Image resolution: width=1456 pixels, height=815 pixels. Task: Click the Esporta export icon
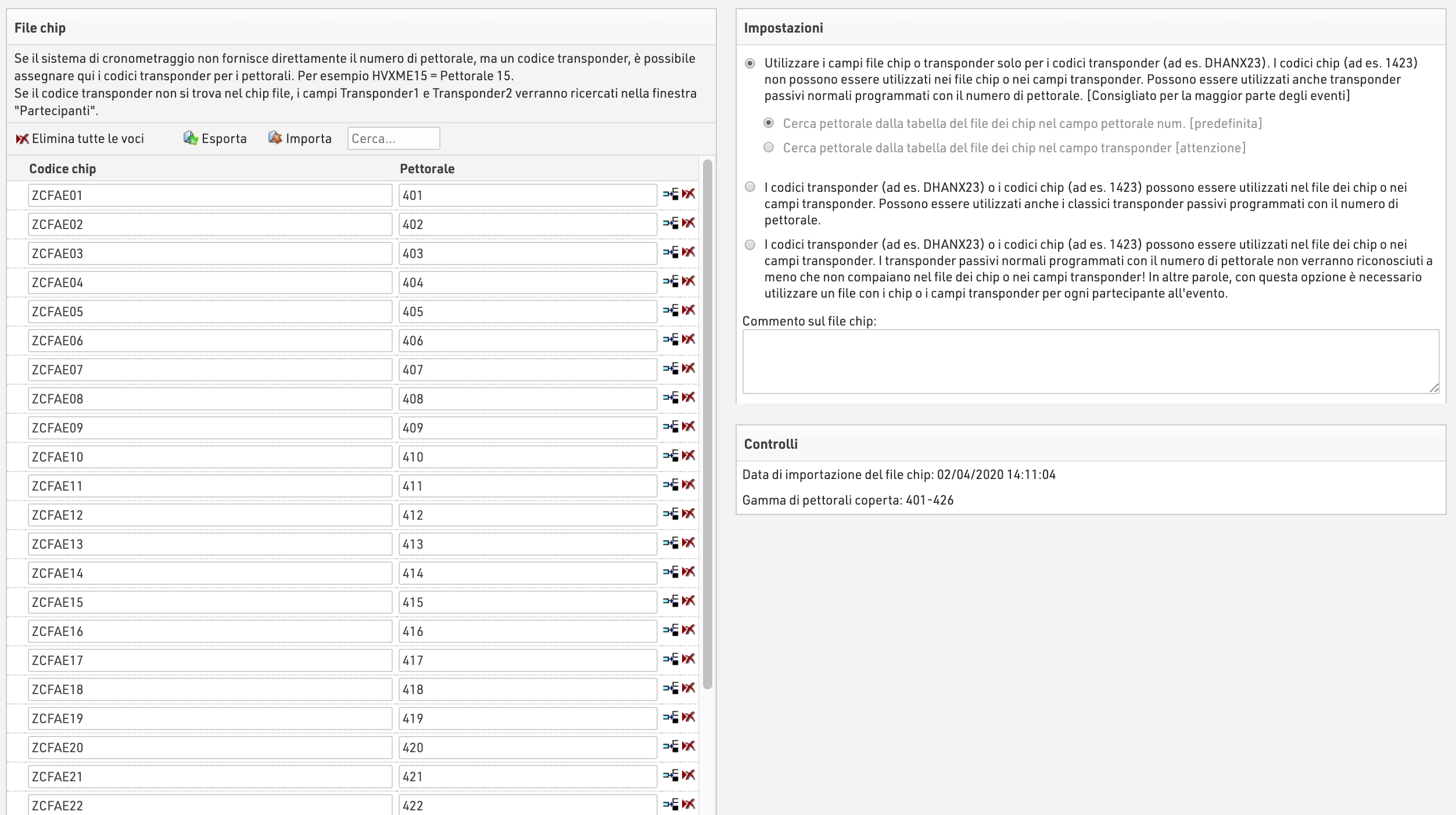[191, 138]
